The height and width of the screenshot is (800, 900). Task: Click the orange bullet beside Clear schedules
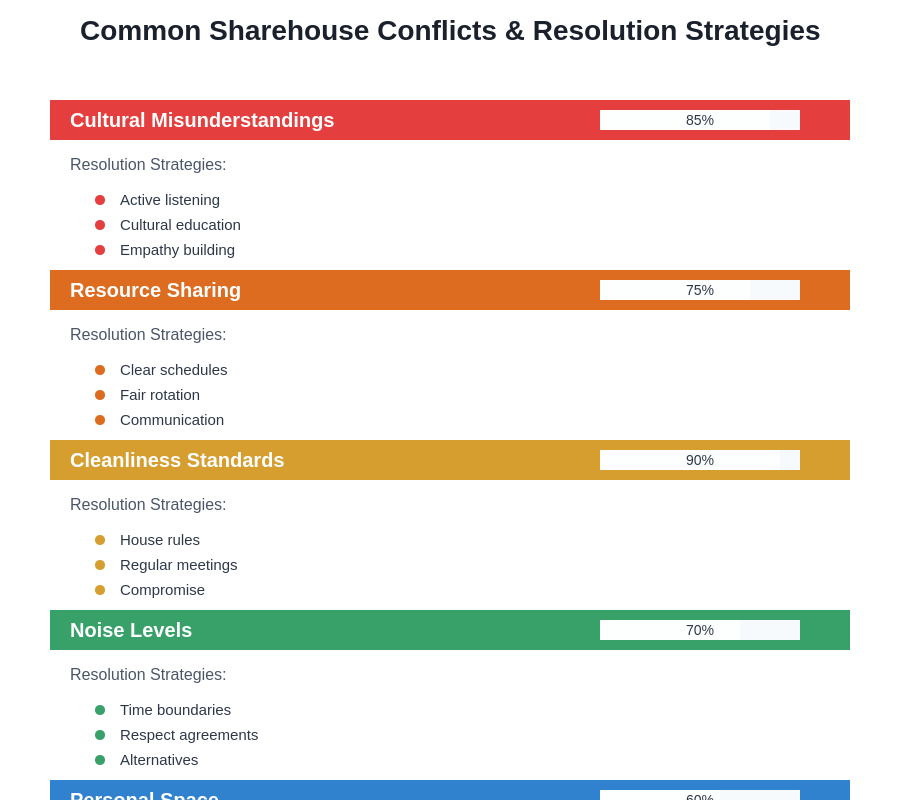click(x=100, y=370)
